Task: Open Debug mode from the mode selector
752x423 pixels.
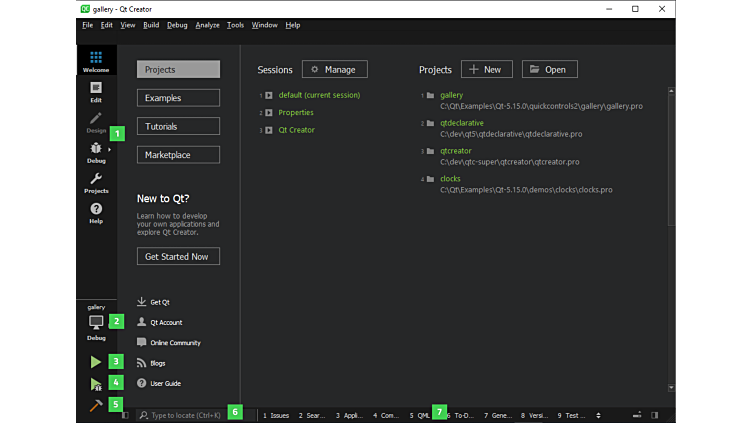Action: [x=96, y=152]
